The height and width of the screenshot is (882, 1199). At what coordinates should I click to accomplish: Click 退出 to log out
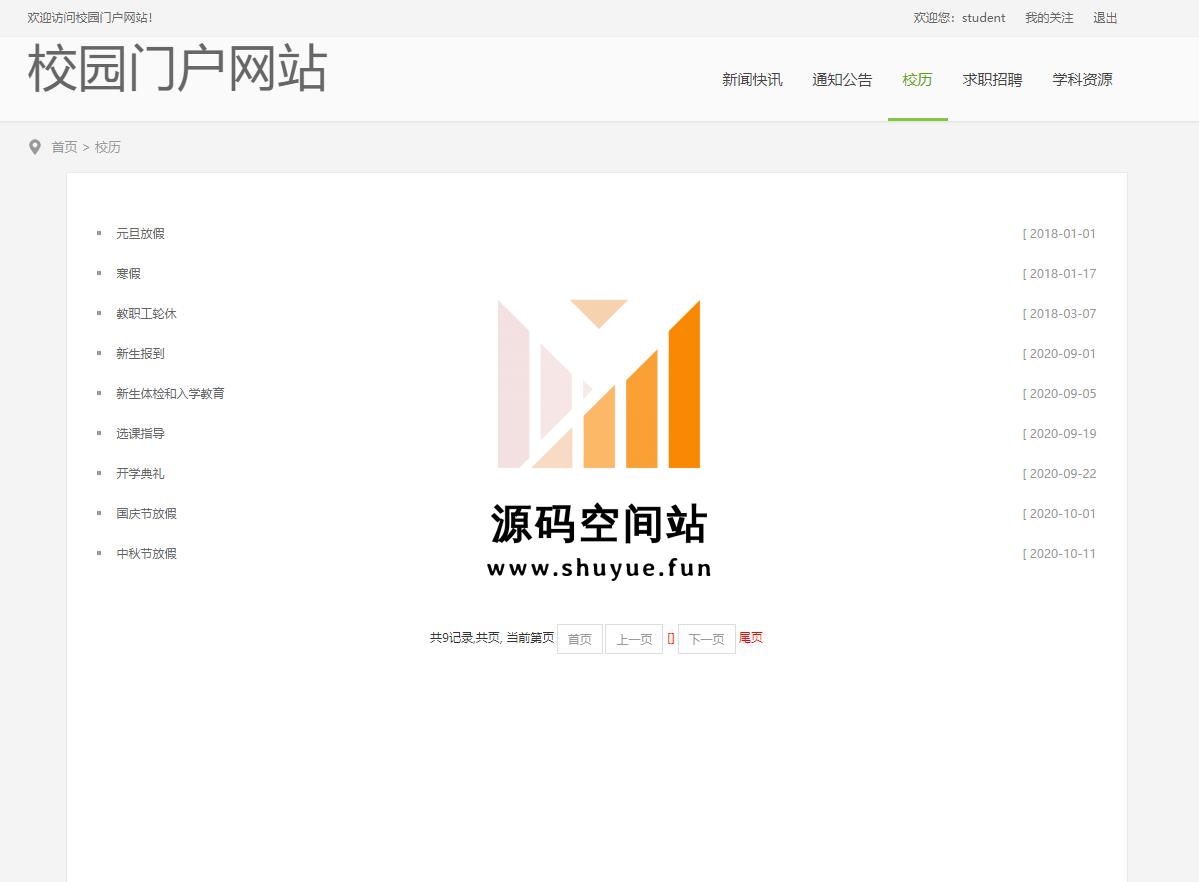point(1105,18)
